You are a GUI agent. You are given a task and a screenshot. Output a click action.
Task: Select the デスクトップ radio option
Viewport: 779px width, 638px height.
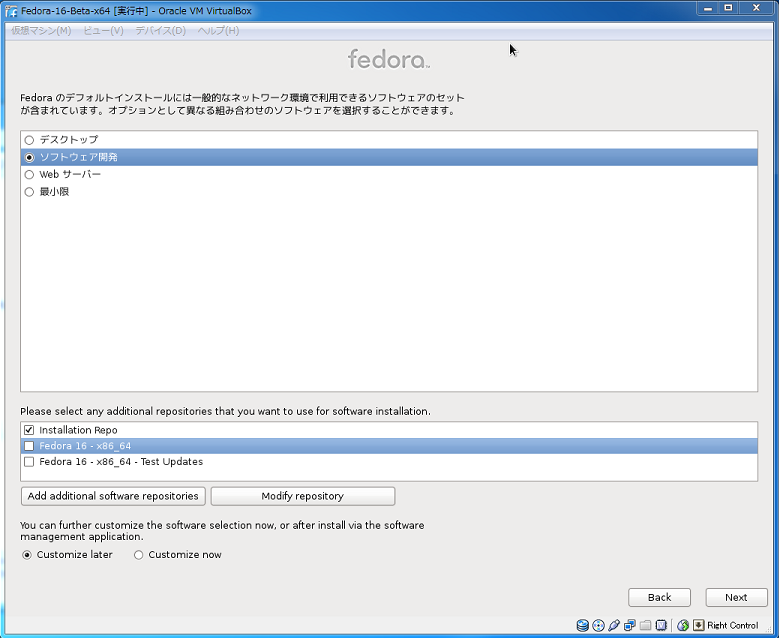click(x=29, y=140)
